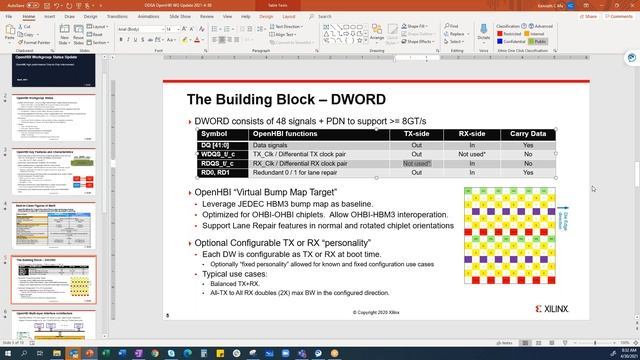Open the File menu
This screenshot has width=640, height=360.
click(9, 16)
